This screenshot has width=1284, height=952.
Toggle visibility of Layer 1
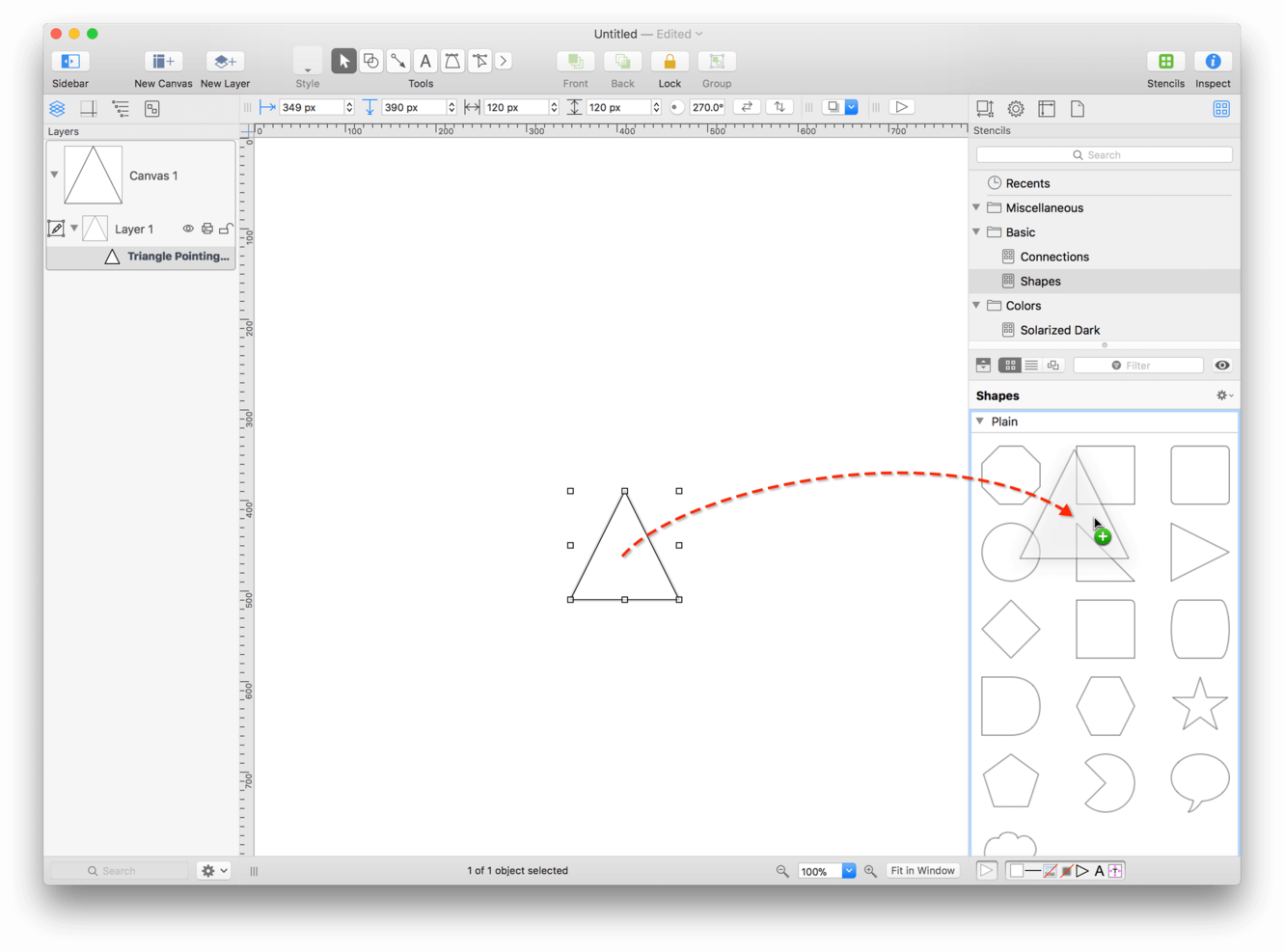click(x=188, y=229)
